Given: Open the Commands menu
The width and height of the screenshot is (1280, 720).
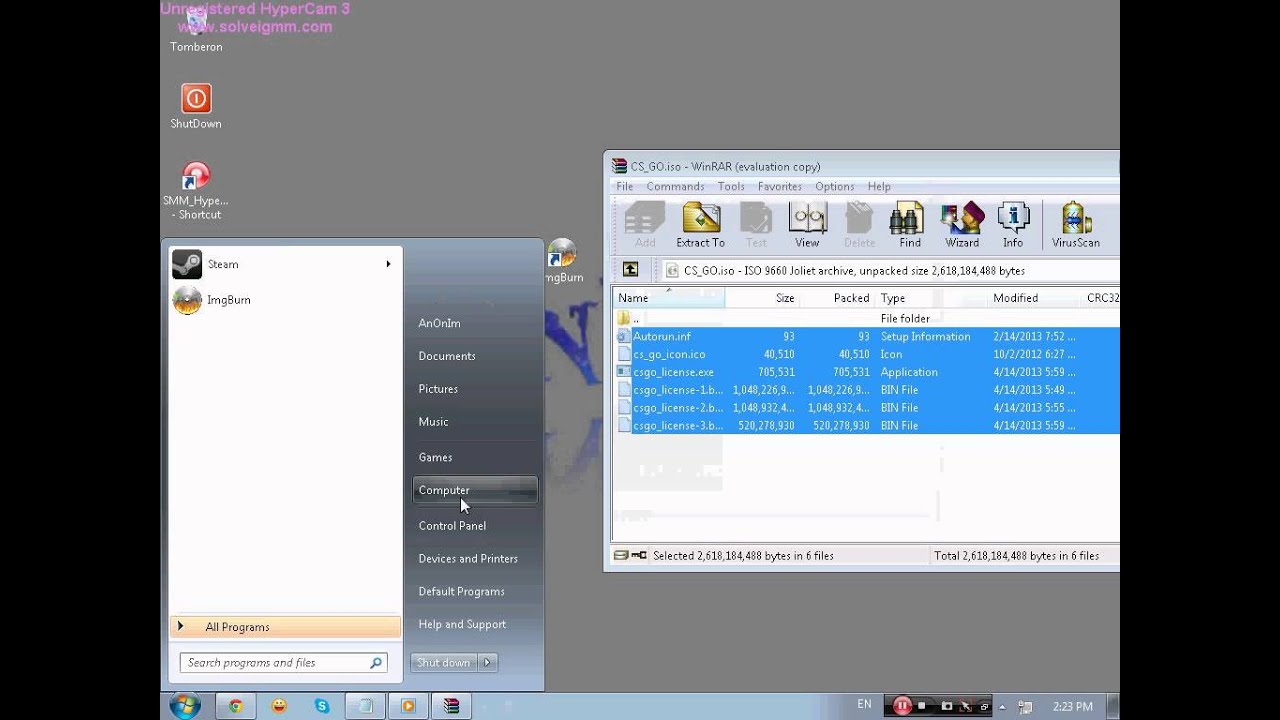Looking at the screenshot, I should pyautogui.click(x=675, y=186).
